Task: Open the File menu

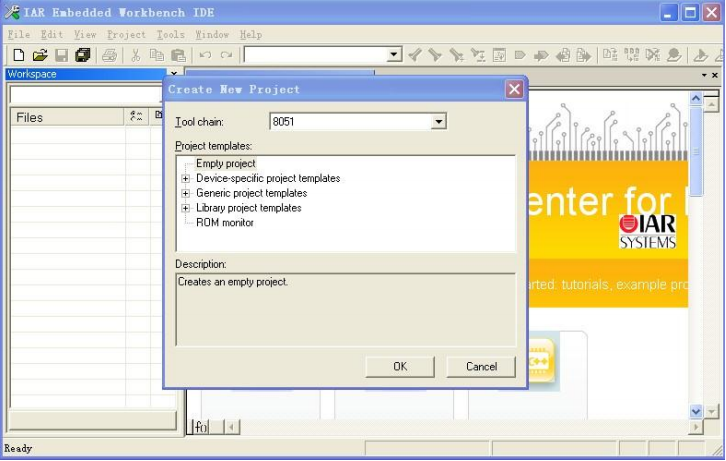Action: (19, 35)
